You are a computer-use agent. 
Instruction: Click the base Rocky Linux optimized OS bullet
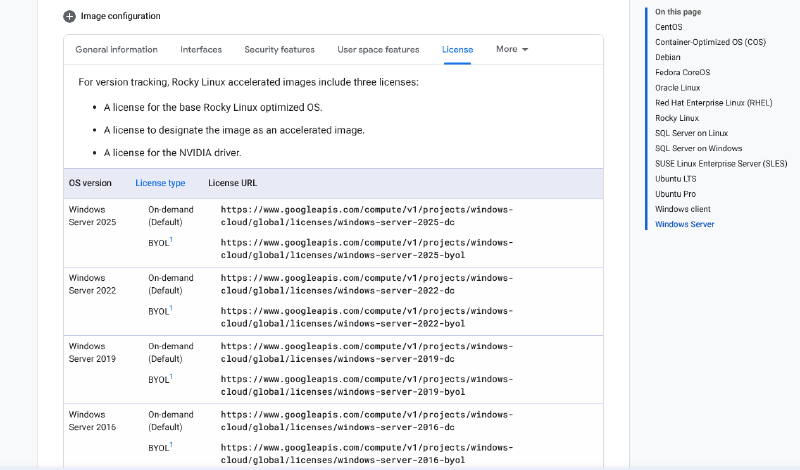(x=213, y=108)
